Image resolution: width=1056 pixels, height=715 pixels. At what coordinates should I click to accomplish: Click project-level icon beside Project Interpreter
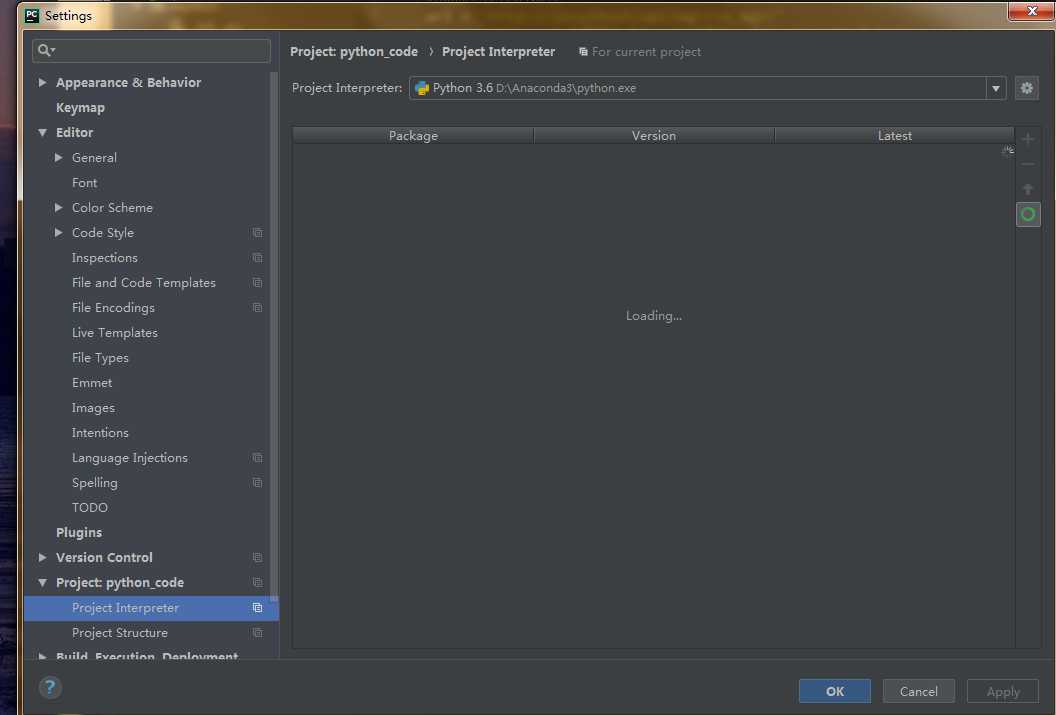(257, 608)
